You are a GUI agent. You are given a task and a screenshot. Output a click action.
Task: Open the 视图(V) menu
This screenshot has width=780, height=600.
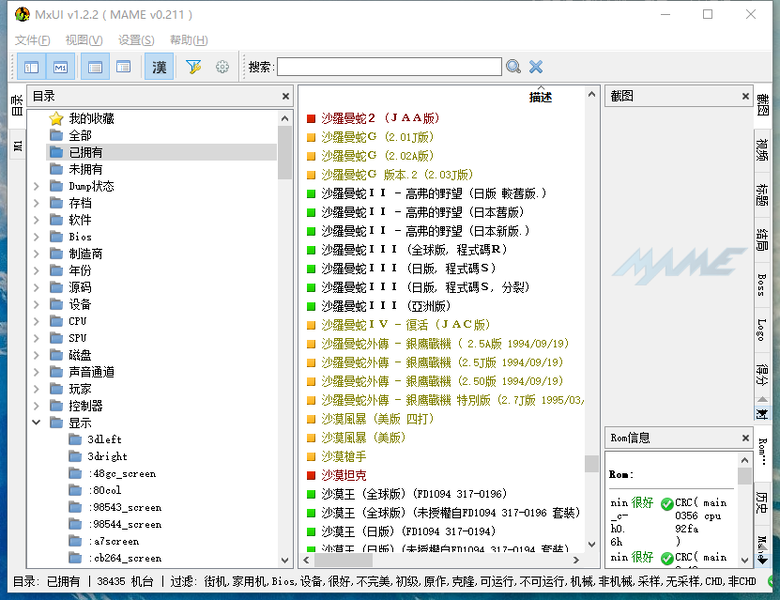(x=84, y=40)
